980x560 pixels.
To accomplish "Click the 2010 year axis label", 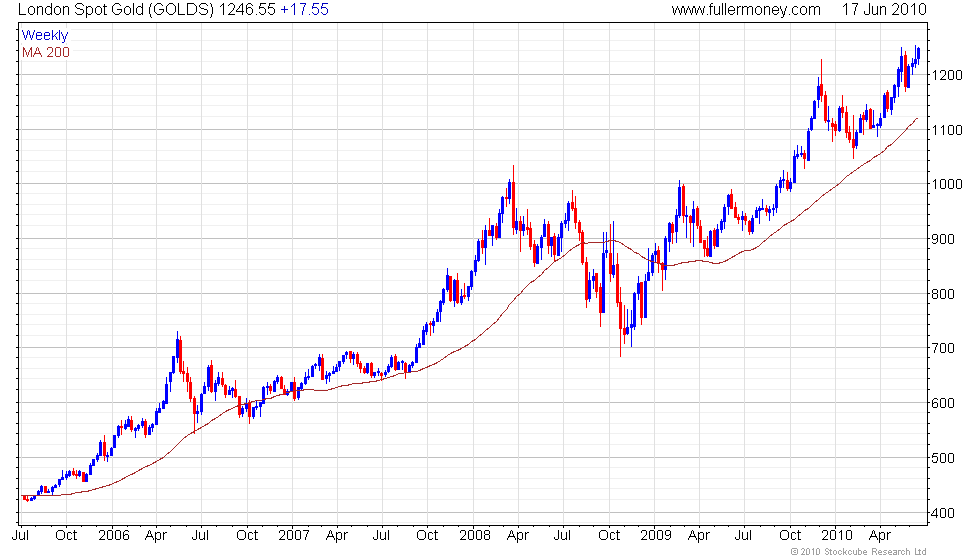I will coord(837,536).
